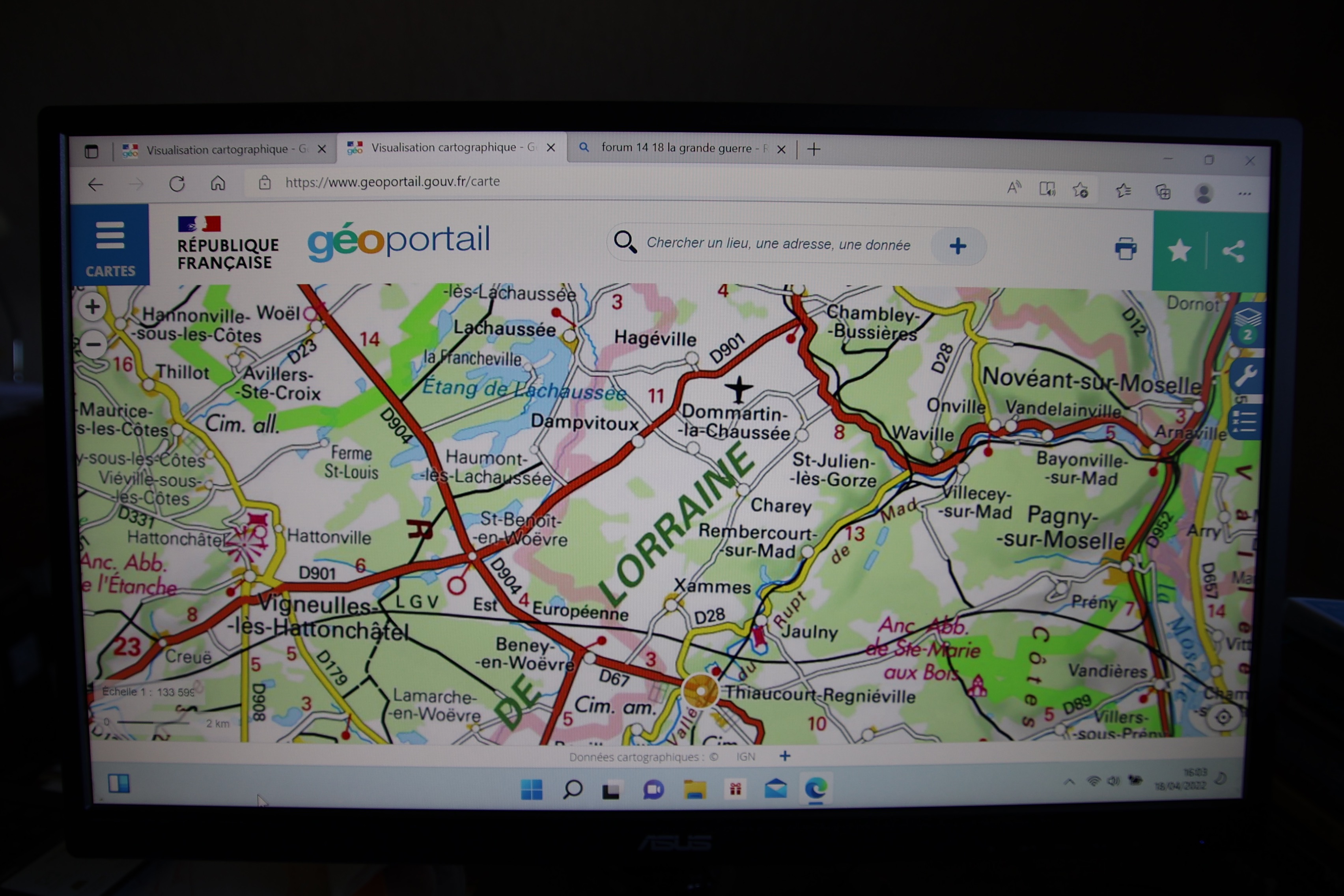Click the République Française logo
1344x896 pixels.
[228, 243]
